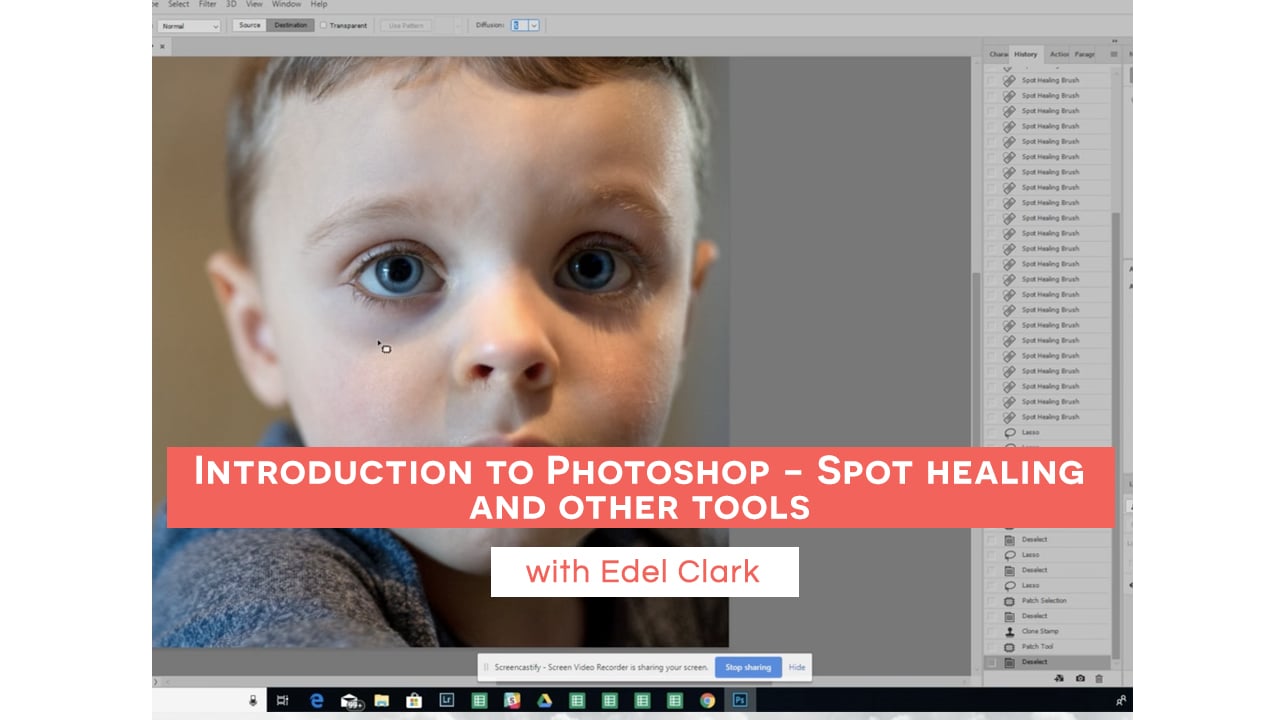Viewport: 1280px width, 720px height.
Task: Set history brush source beside Patch Tool
Action: point(991,647)
